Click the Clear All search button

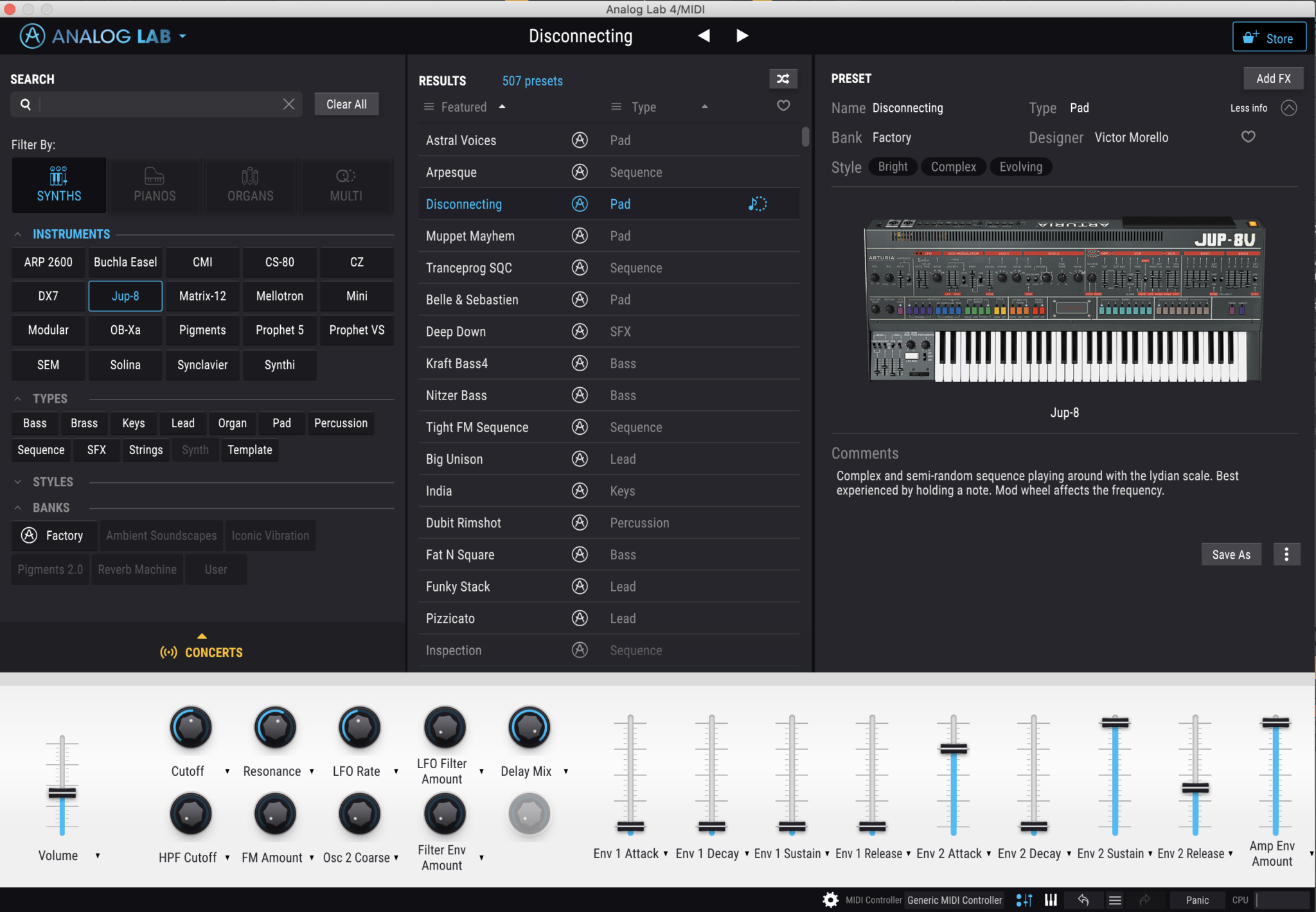[x=346, y=103]
